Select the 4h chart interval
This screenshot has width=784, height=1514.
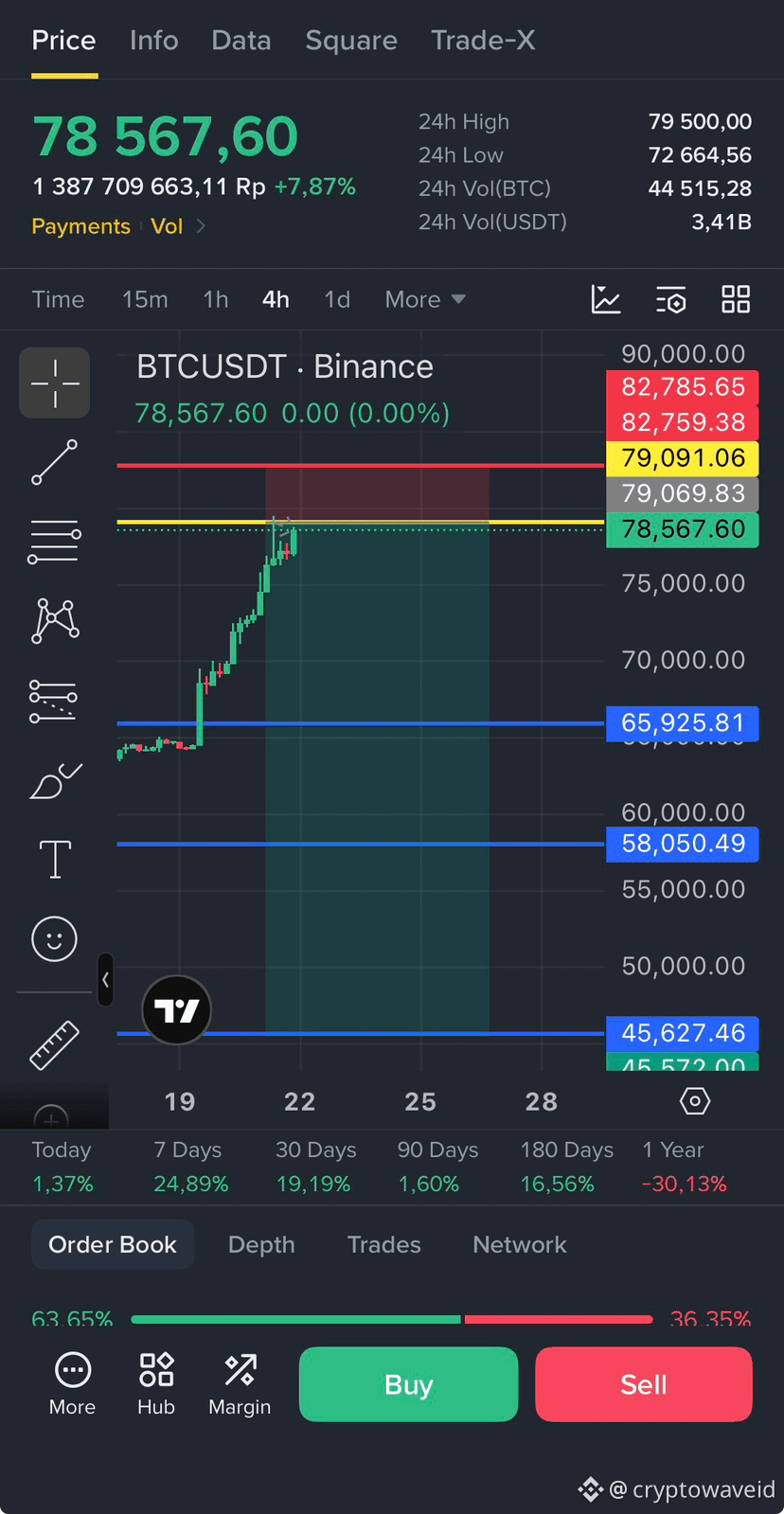276,299
